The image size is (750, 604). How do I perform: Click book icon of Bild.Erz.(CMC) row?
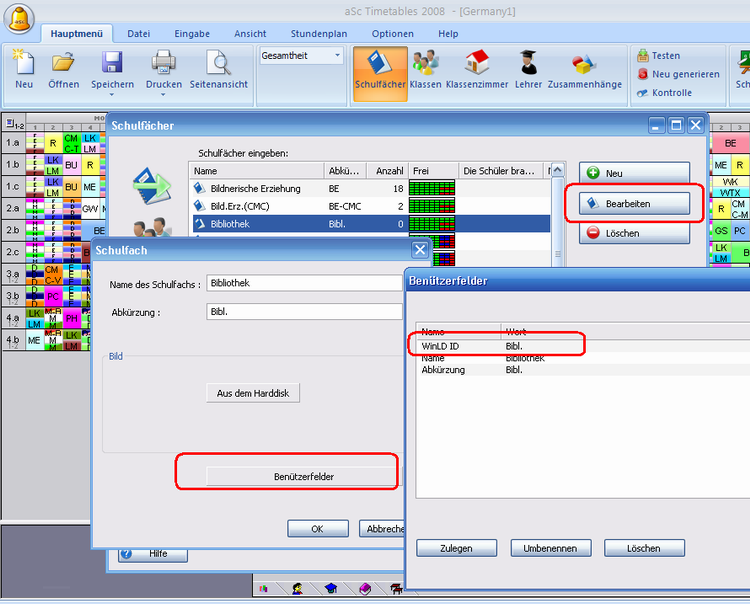pos(199,206)
